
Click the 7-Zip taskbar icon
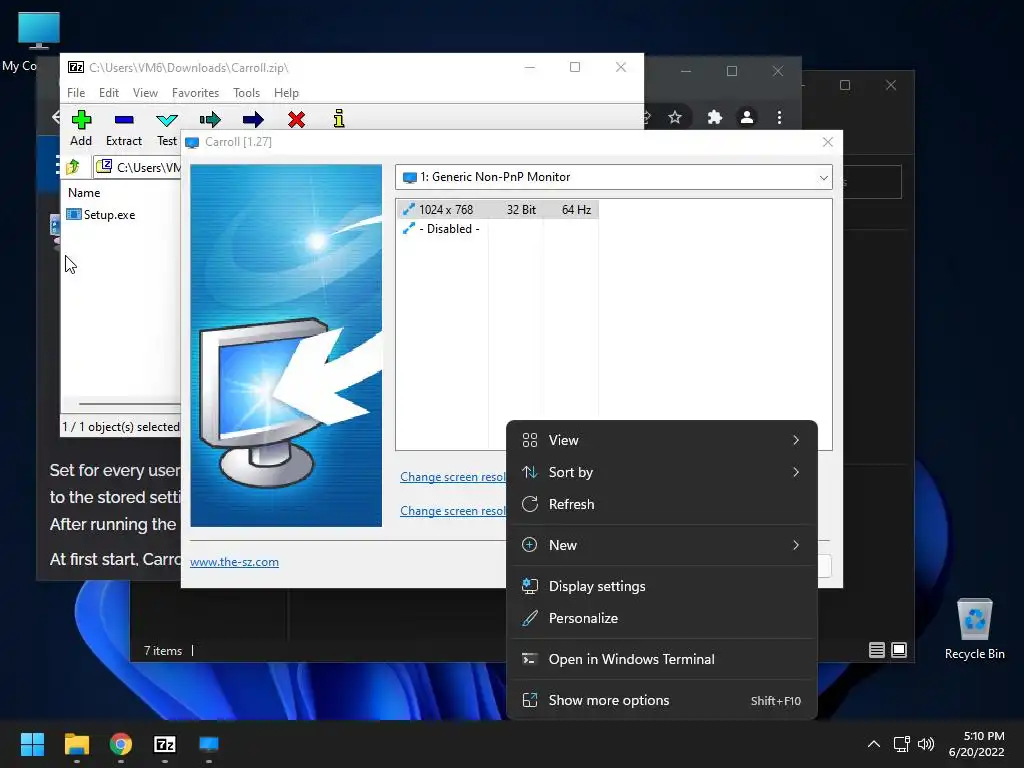165,744
